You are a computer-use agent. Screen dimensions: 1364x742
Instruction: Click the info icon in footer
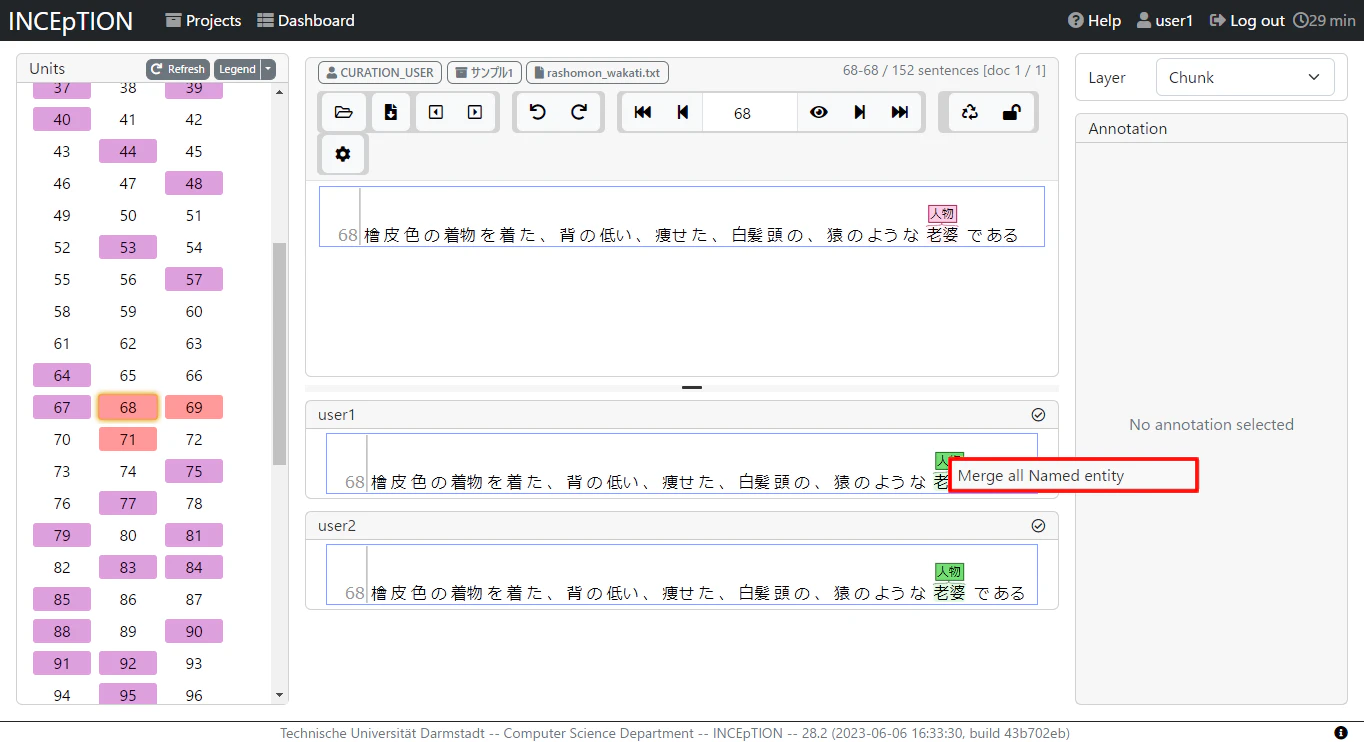[1341, 733]
